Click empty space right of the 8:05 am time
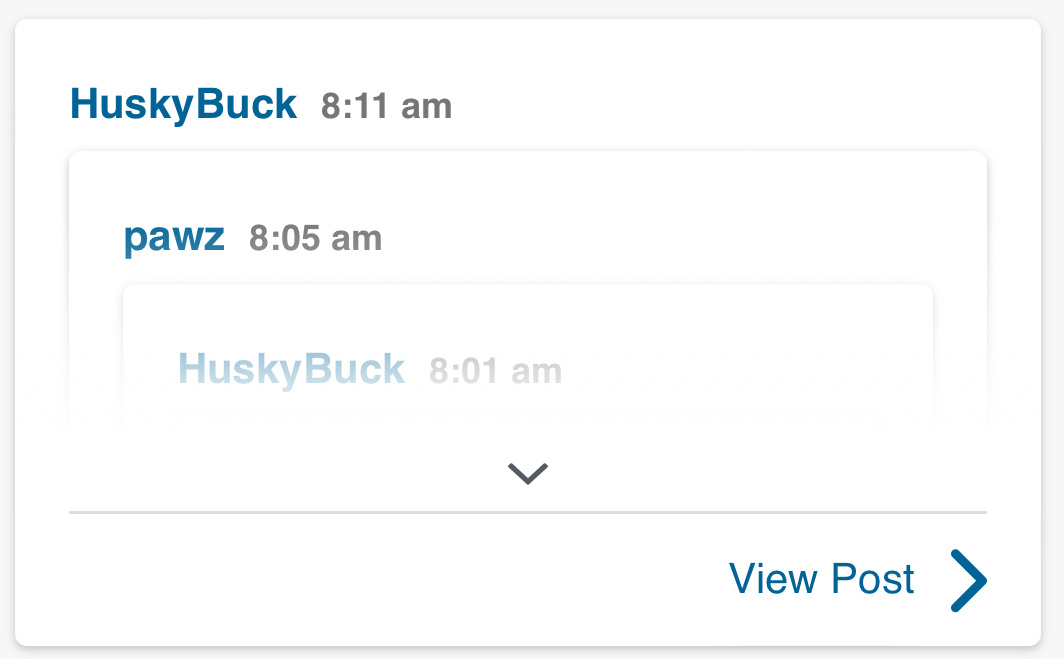 coord(650,239)
